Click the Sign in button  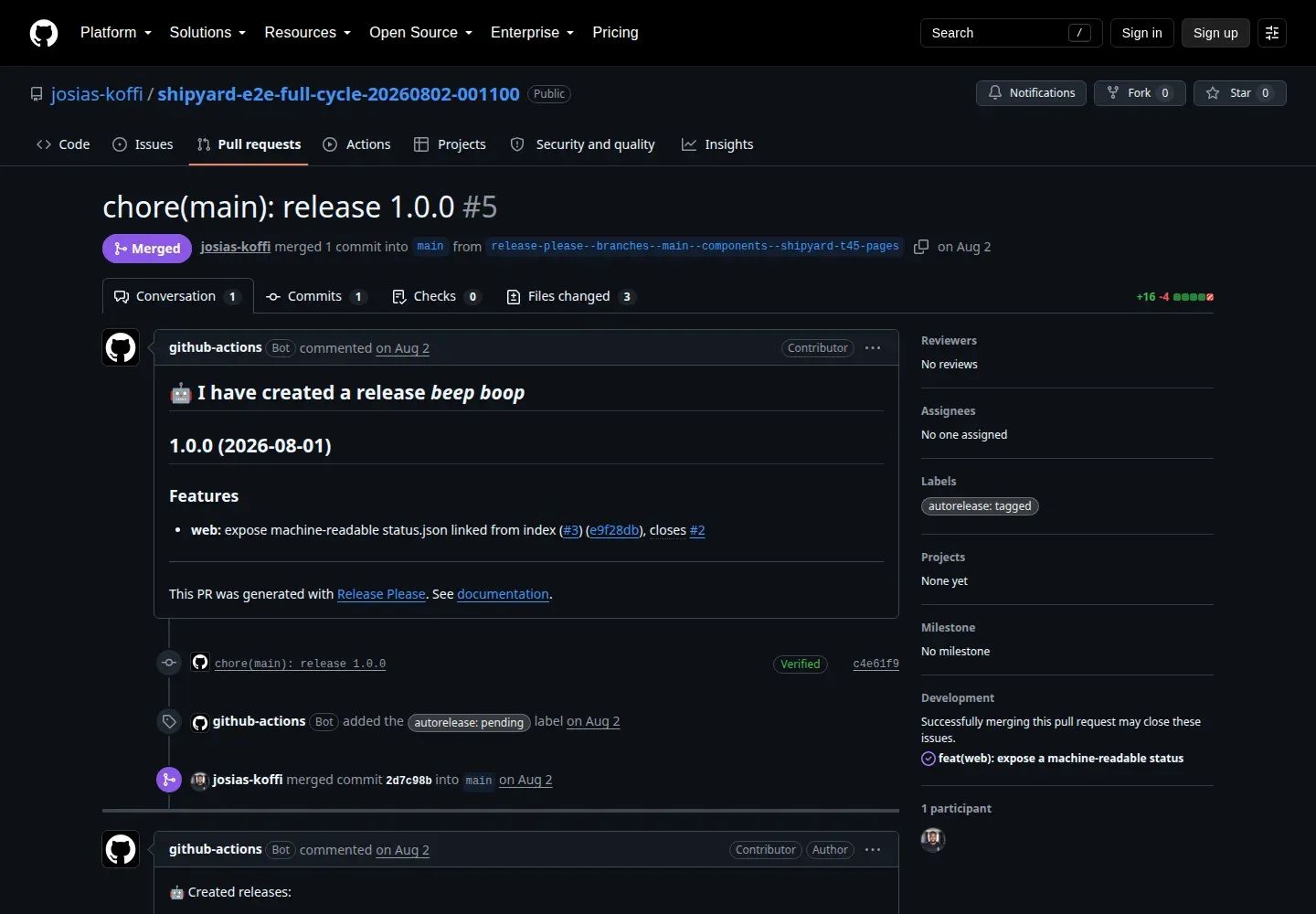click(x=1141, y=33)
